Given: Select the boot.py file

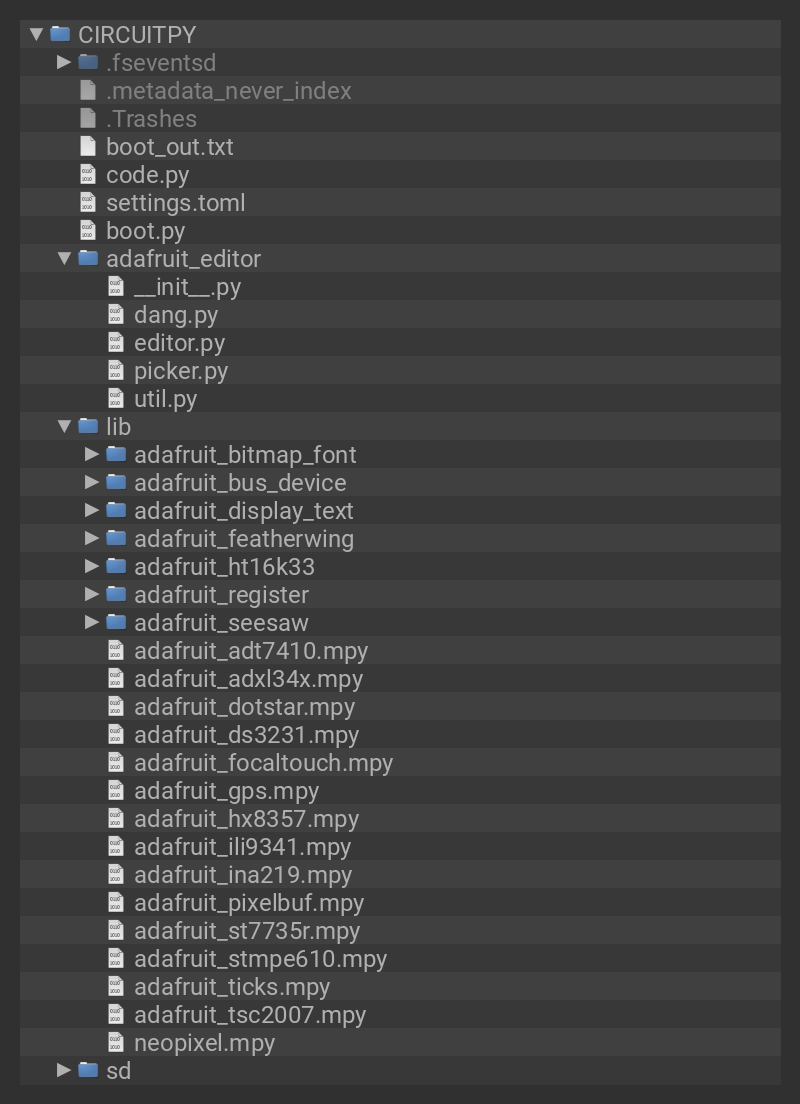Looking at the screenshot, I should coord(145,231).
